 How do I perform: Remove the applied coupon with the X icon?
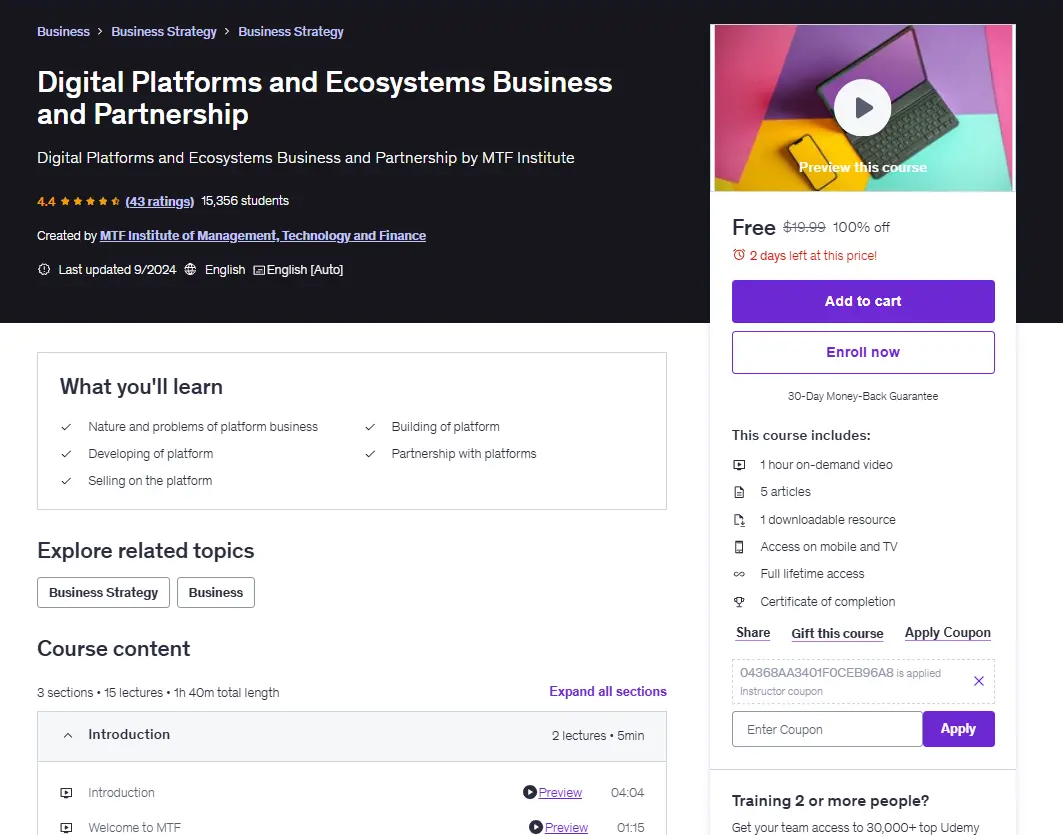point(978,681)
